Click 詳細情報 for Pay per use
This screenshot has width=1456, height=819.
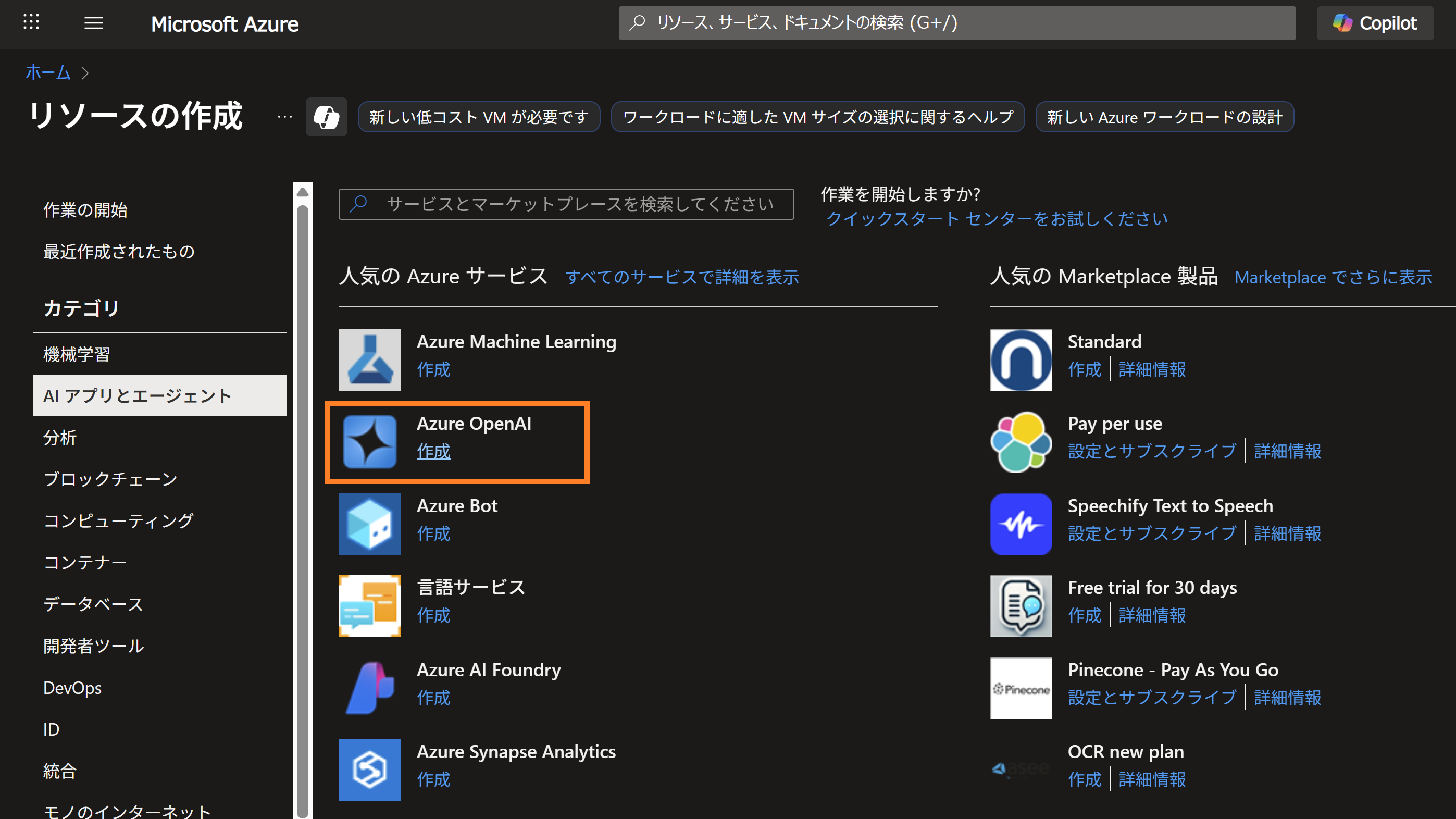1288,452
